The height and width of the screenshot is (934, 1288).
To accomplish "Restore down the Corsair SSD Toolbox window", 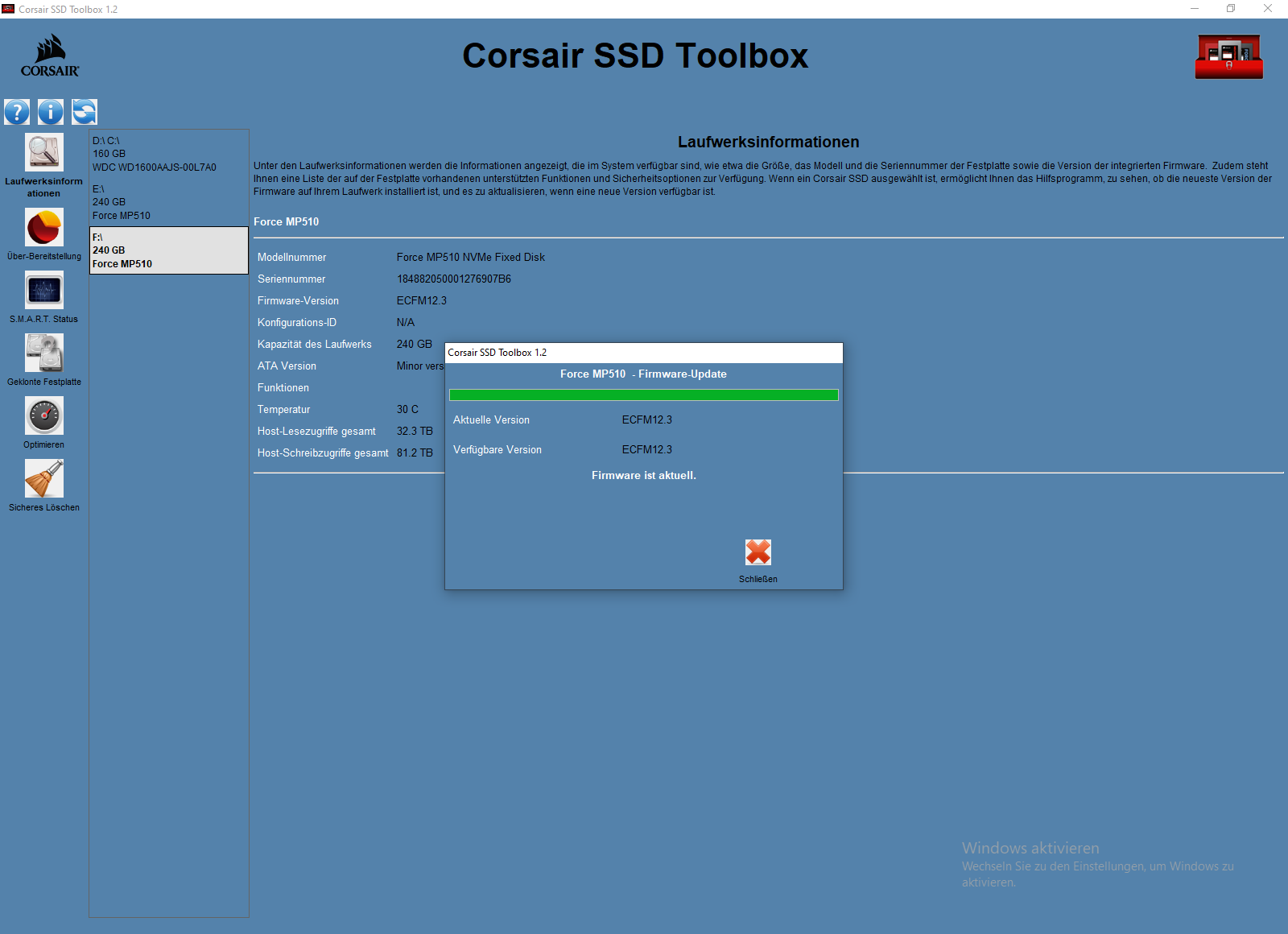I will coord(1231,9).
